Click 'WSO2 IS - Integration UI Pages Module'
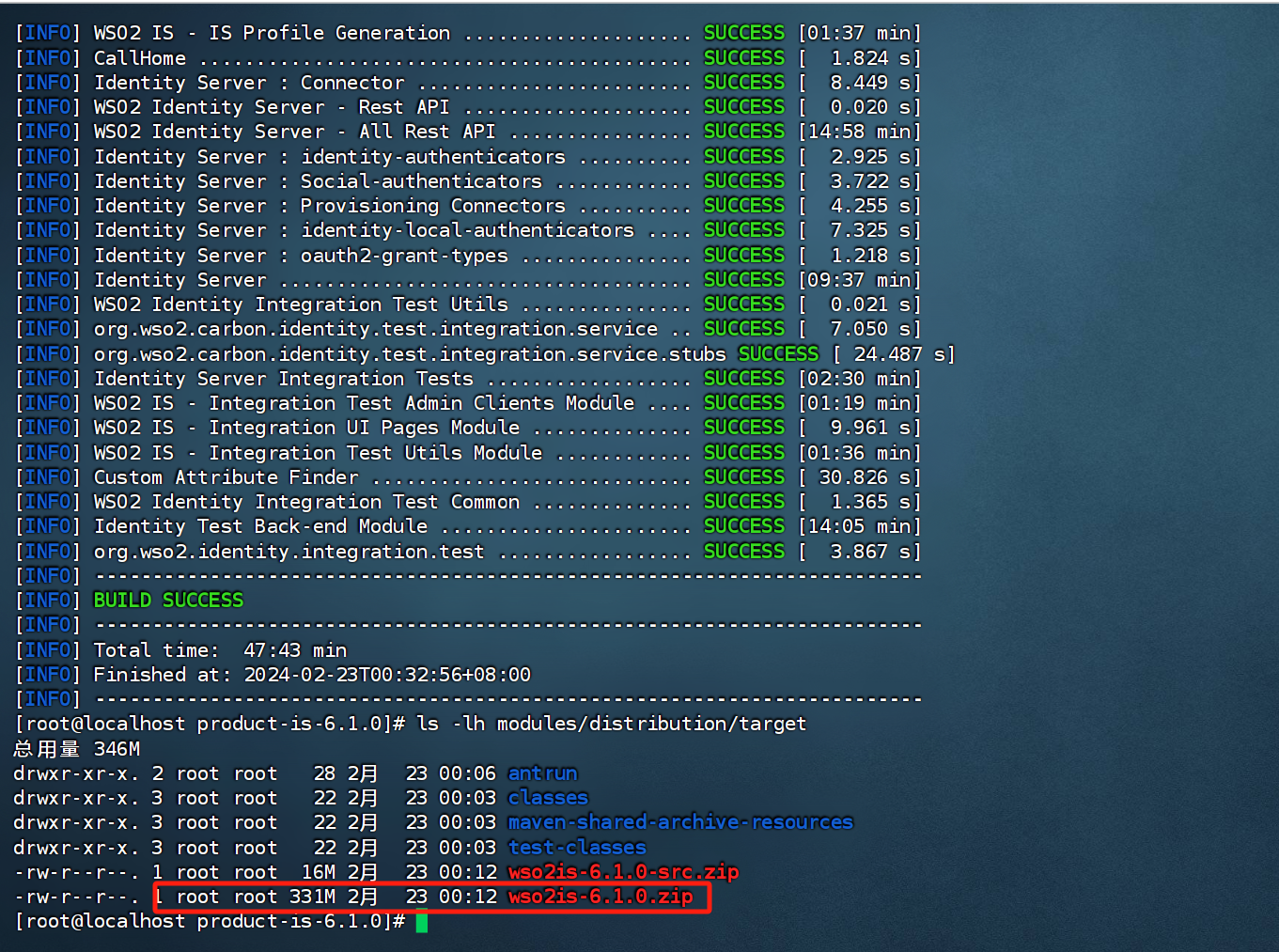1279x952 pixels. point(306,428)
